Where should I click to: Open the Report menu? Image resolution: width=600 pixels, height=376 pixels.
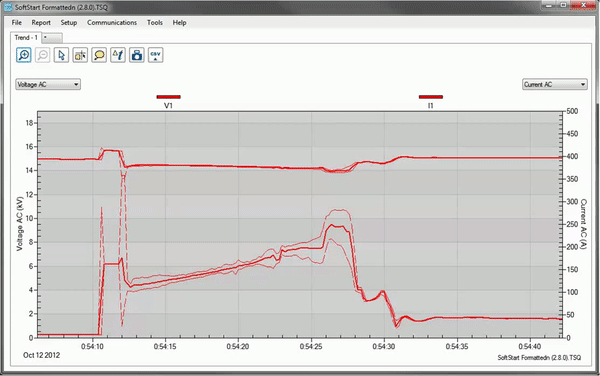[x=41, y=23]
